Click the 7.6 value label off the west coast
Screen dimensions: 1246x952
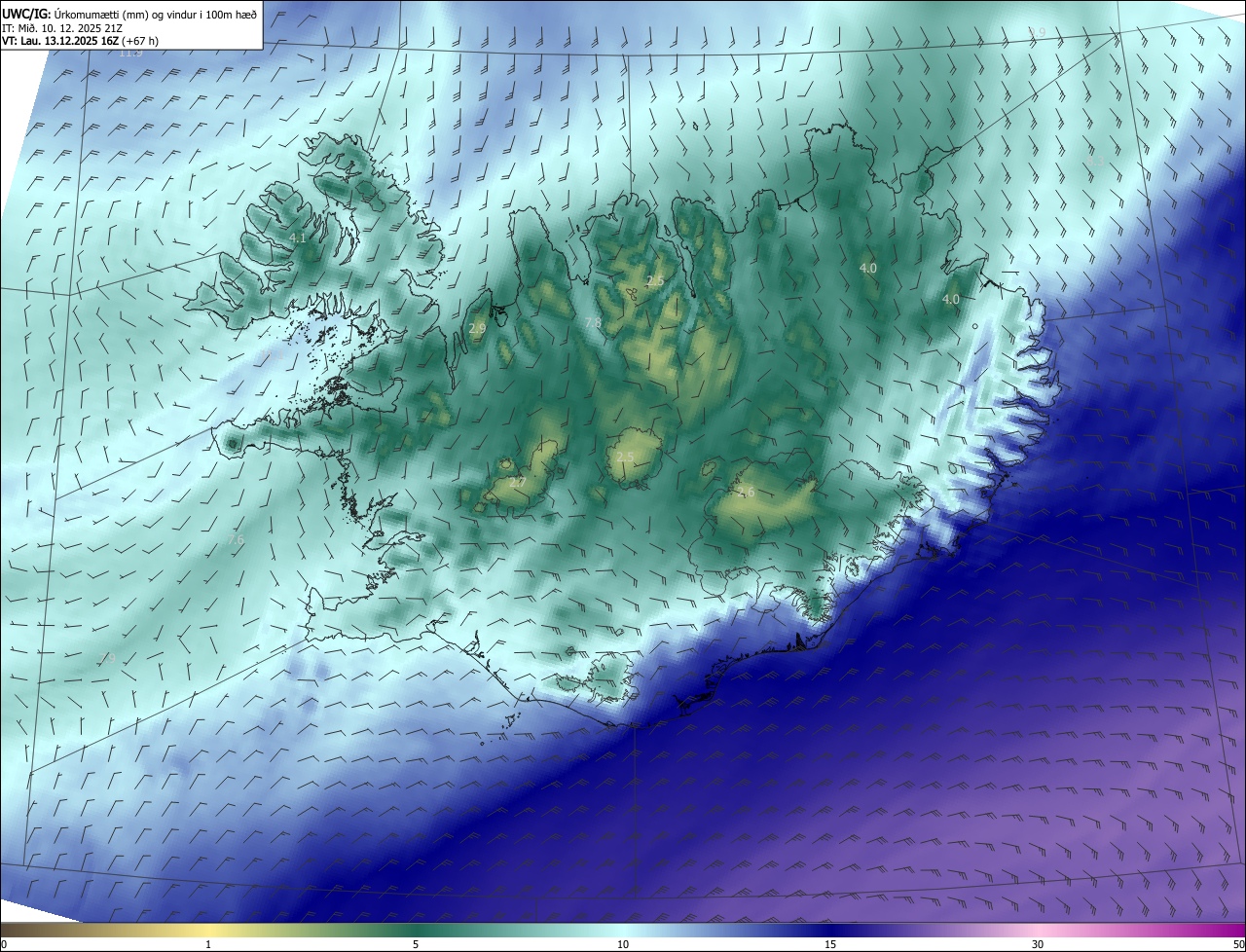(x=236, y=539)
